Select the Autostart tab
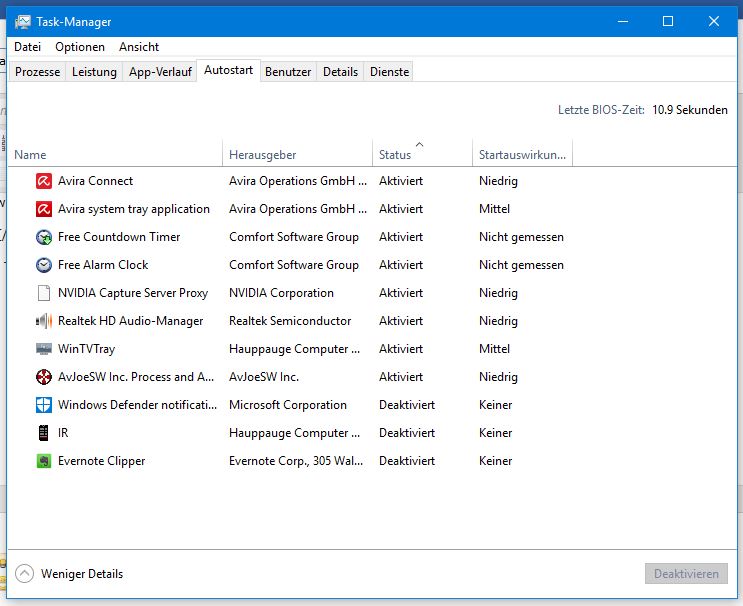Image resolution: width=743 pixels, height=606 pixels. [x=228, y=70]
